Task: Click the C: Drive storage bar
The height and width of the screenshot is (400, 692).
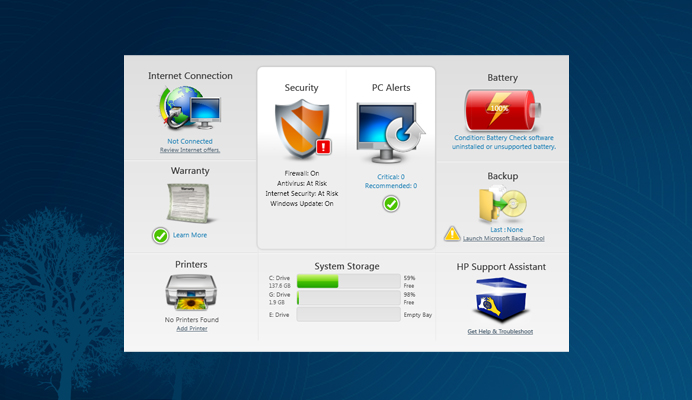Action: (348, 282)
